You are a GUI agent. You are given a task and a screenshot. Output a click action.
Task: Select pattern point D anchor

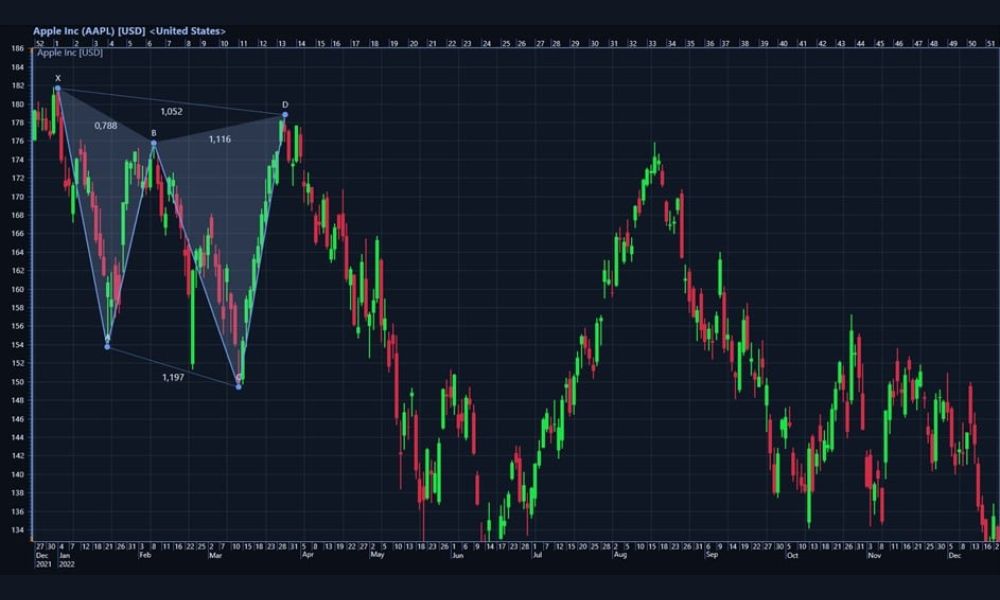pyautogui.click(x=285, y=114)
